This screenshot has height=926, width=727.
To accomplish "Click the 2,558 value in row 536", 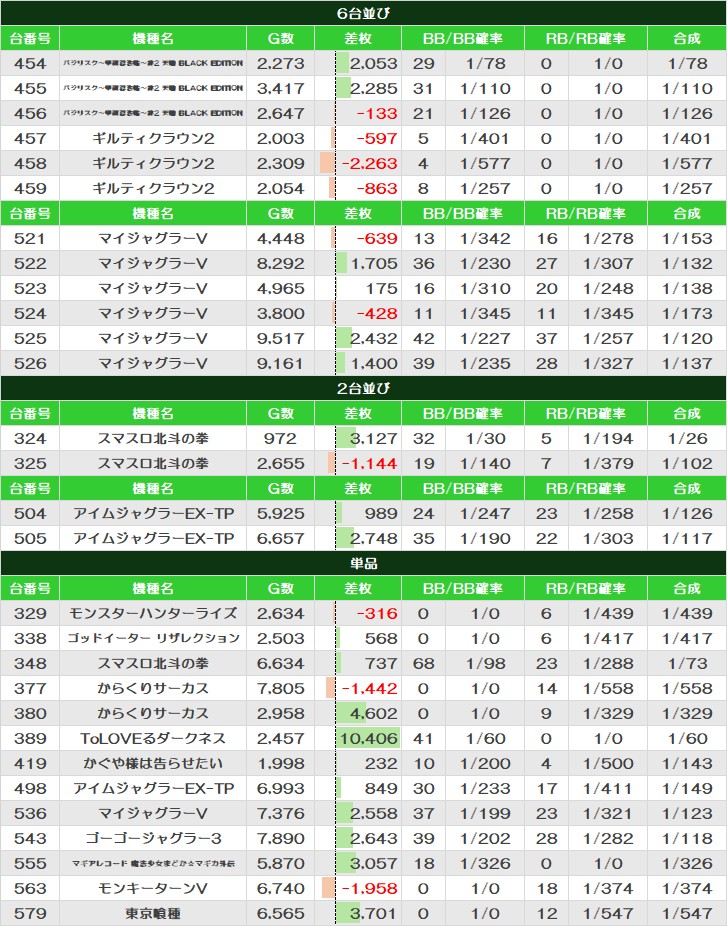I will [x=374, y=813].
